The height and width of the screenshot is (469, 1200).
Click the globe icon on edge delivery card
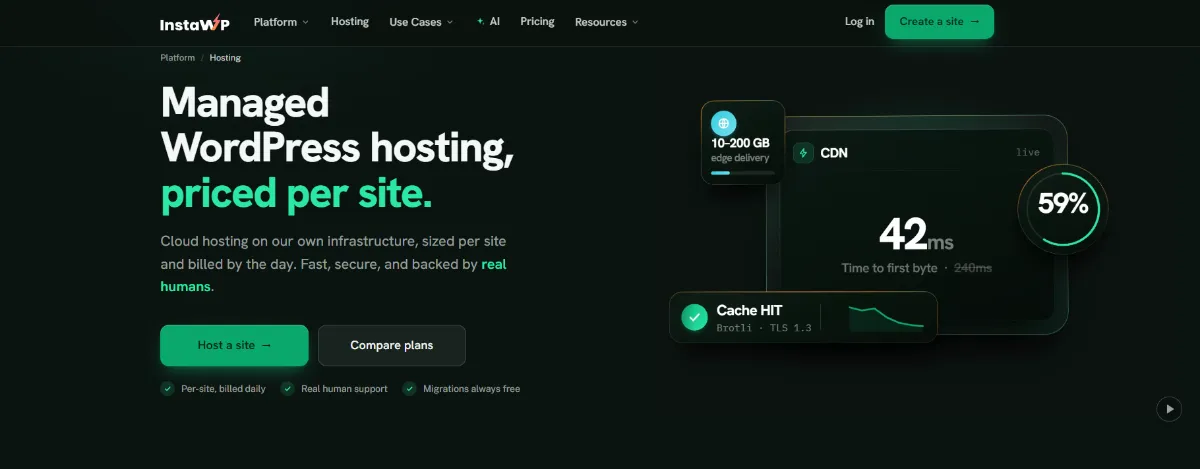(x=723, y=123)
